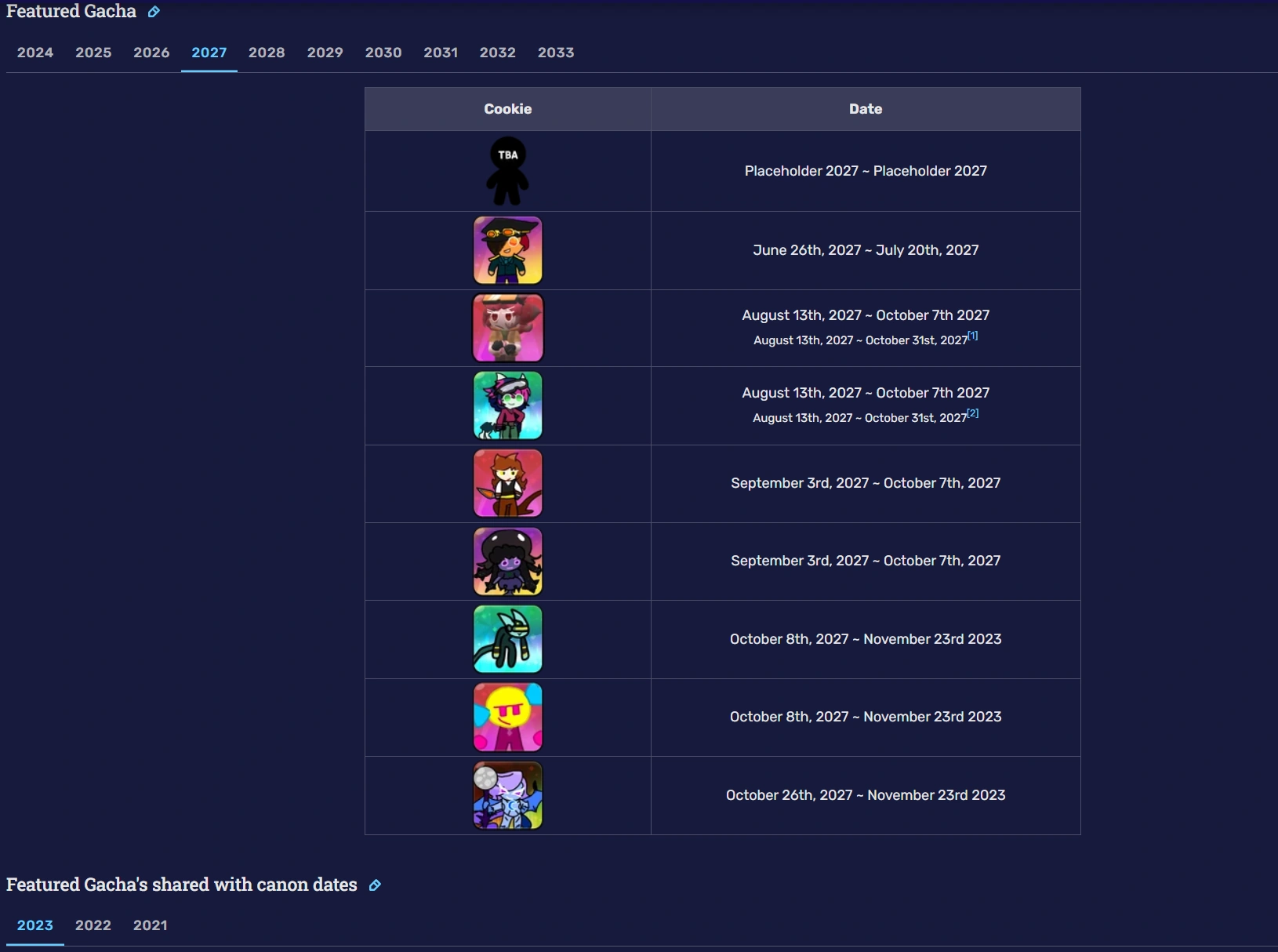This screenshot has height=952, width=1278.
Task: Open the 2028 gacha tab
Action: point(267,53)
